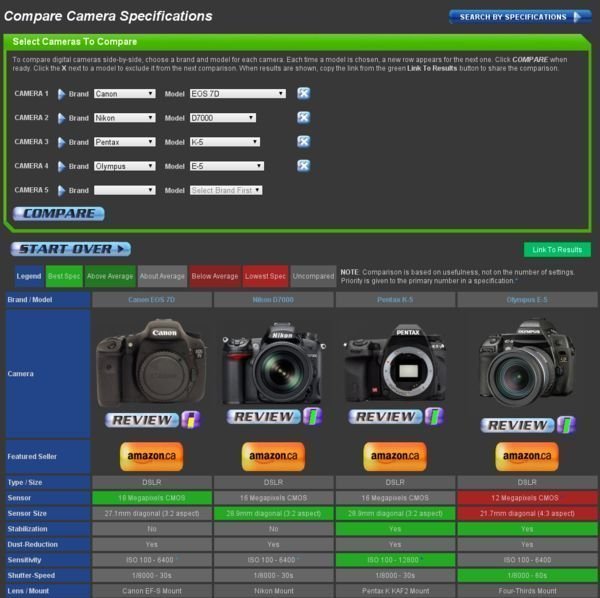This screenshot has height=598, width=600.
Task: Click the Stabilization row label
Action: click(48, 529)
